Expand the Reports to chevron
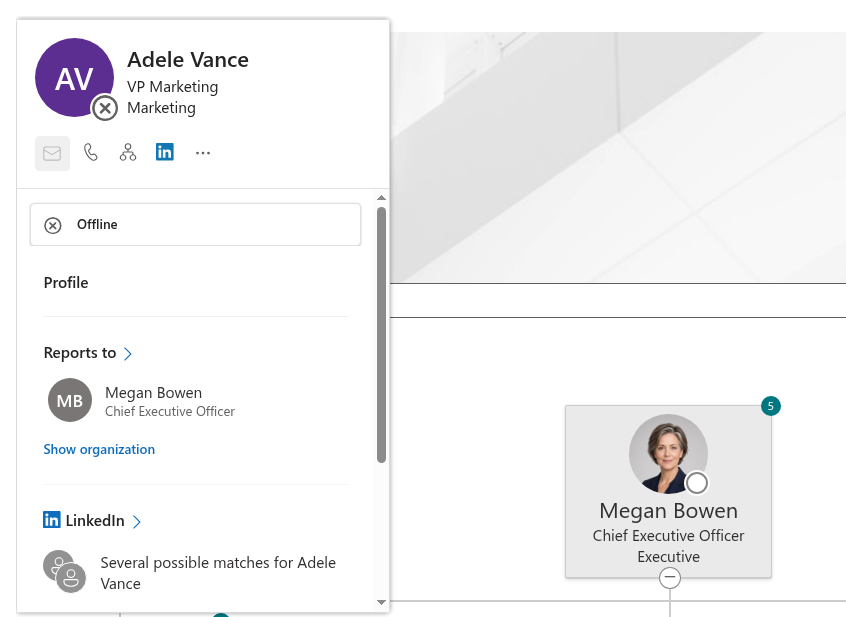 (128, 354)
